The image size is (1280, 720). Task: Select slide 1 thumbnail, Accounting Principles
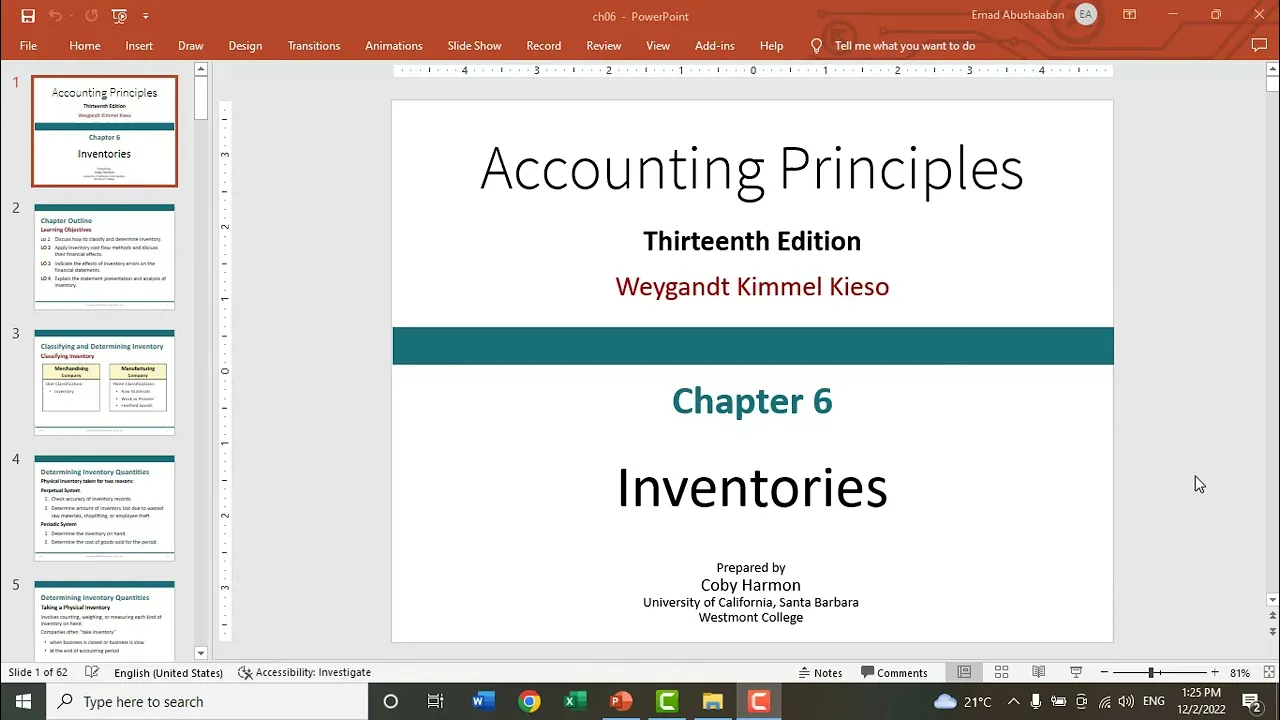[x=104, y=131]
